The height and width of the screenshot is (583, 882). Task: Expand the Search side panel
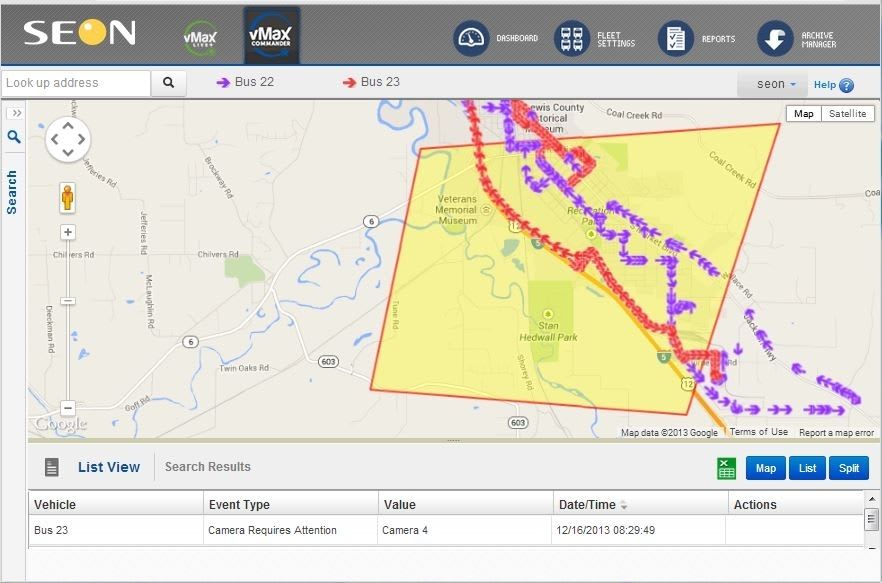16,113
